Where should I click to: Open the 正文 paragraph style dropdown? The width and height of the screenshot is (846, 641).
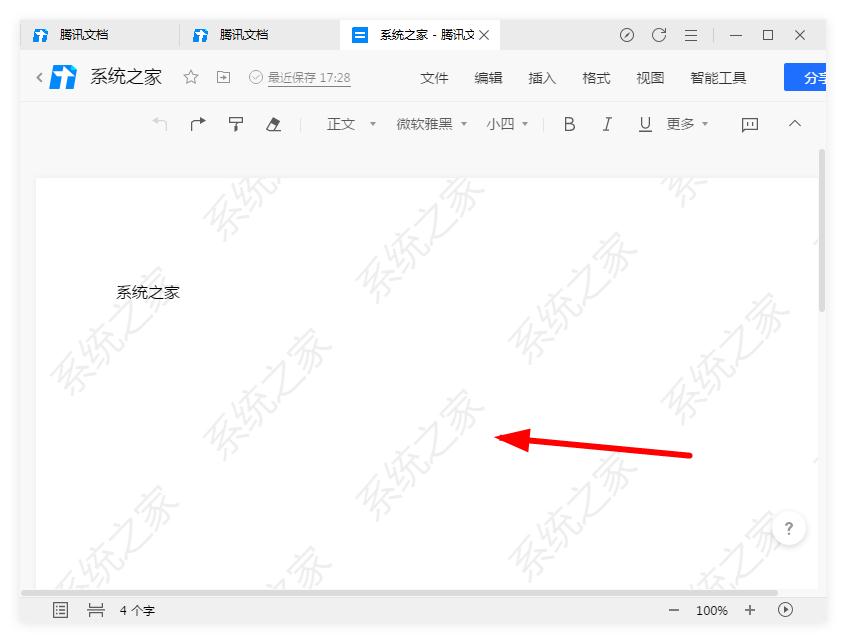click(x=351, y=124)
